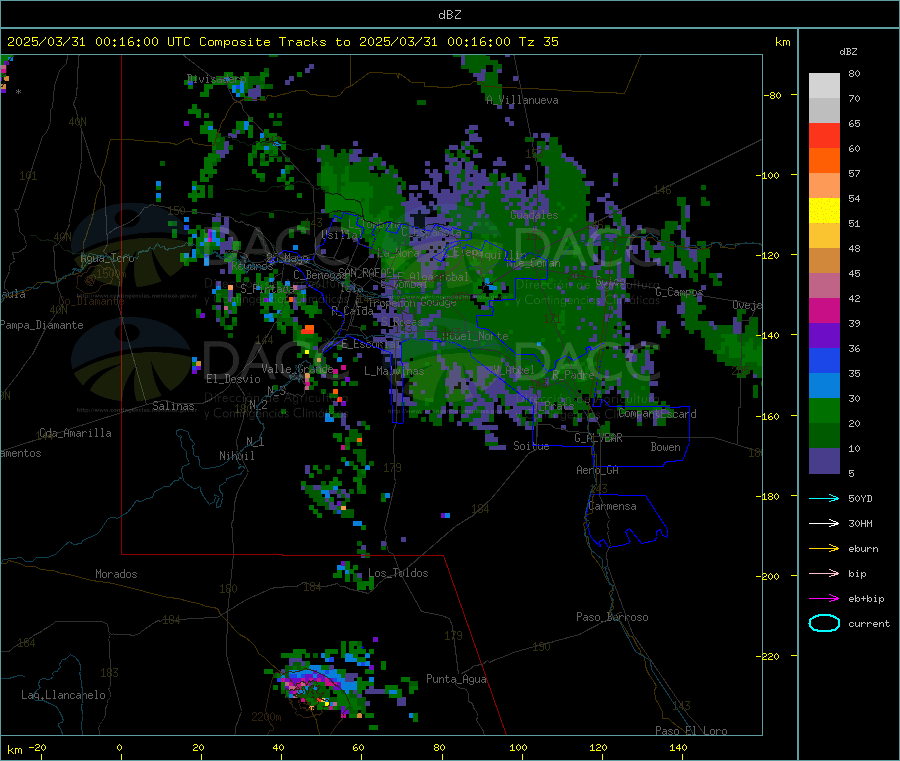Viewport: 900px width, 761px height.
Task: Click the 'Tz 35' text in header
Action: [538, 42]
